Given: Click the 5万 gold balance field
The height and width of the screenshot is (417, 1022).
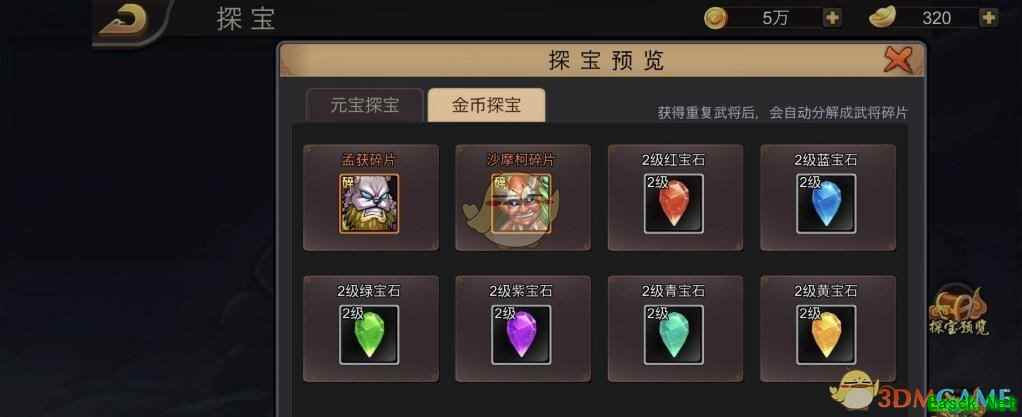Looking at the screenshot, I should click(775, 18).
